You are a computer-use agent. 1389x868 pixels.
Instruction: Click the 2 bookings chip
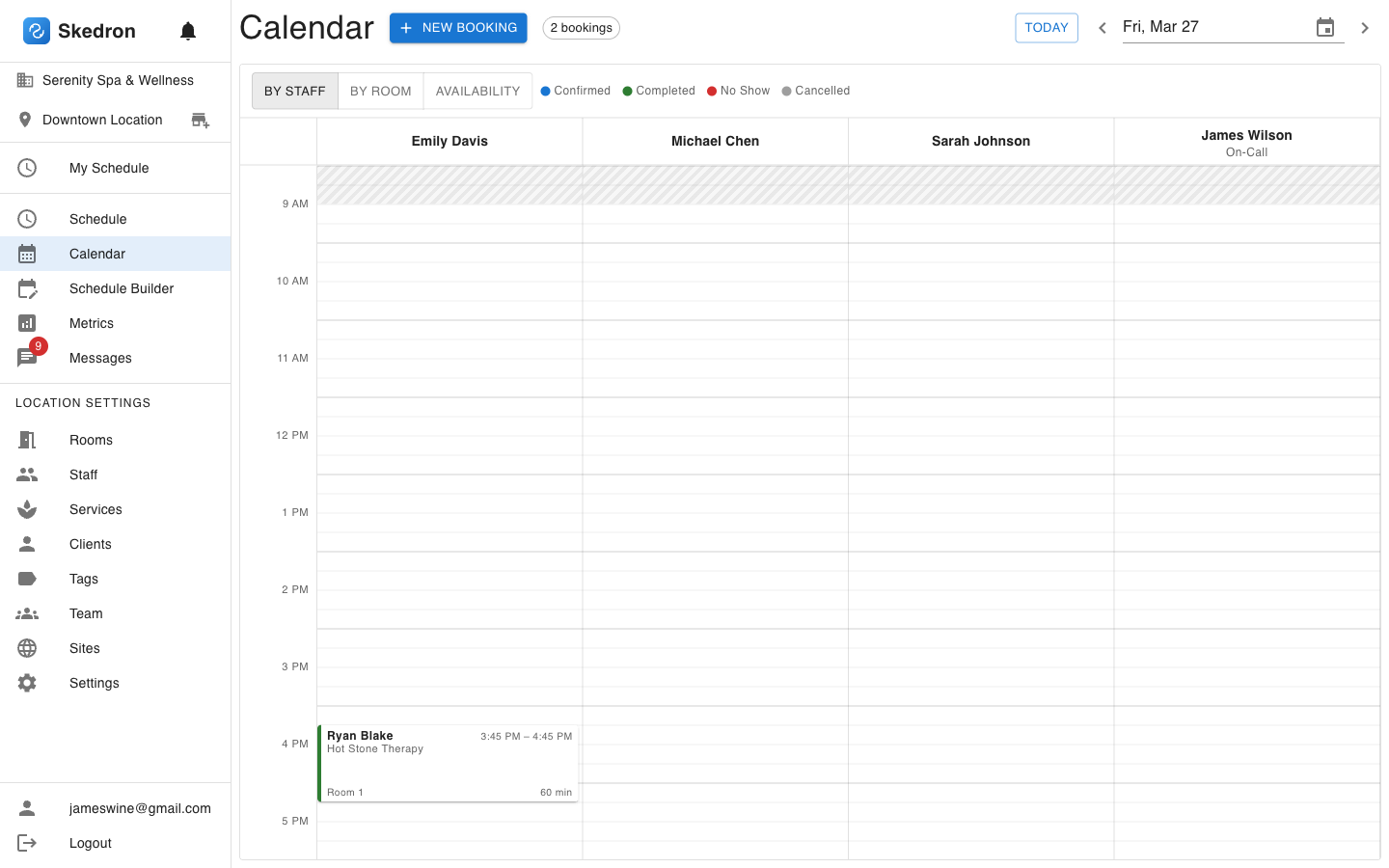coord(582,28)
